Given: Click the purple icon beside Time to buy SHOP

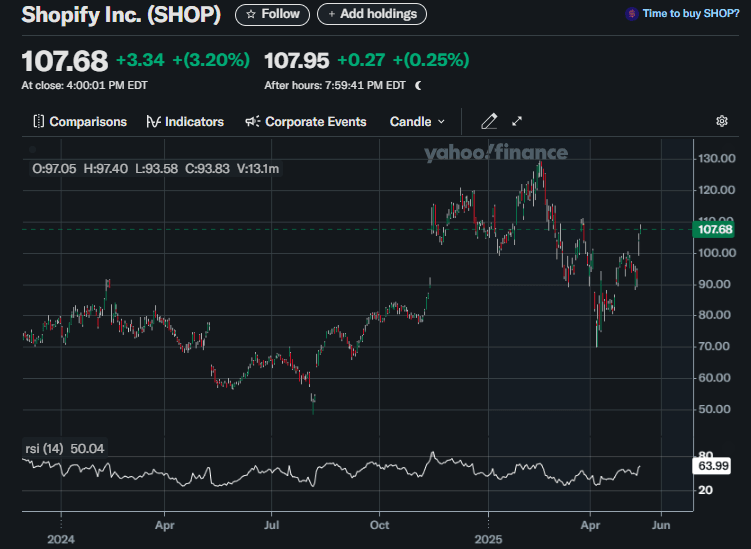Looking at the screenshot, I should (631, 14).
